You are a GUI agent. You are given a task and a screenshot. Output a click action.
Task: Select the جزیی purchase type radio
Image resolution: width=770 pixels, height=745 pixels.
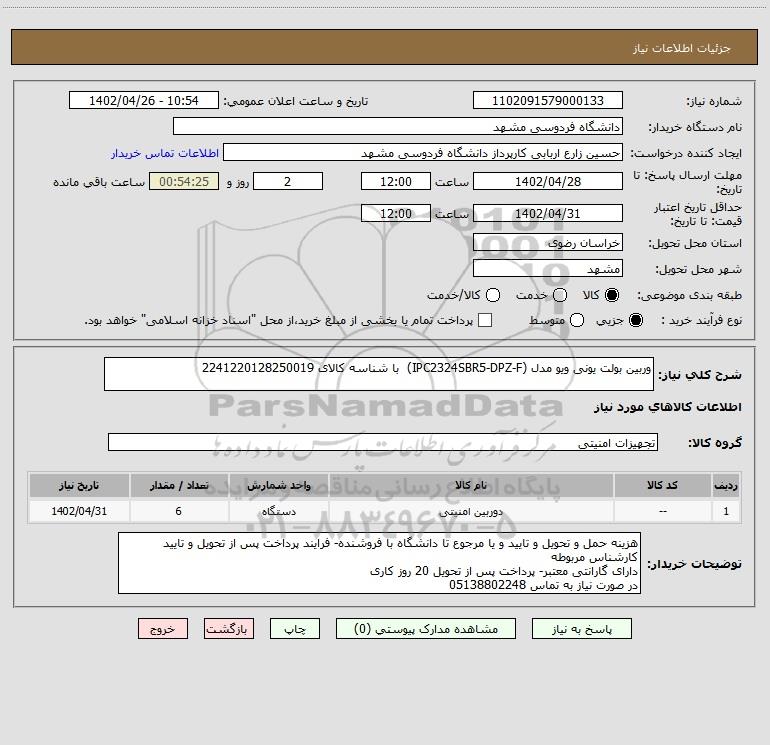pyautogui.click(x=636, y=320)
